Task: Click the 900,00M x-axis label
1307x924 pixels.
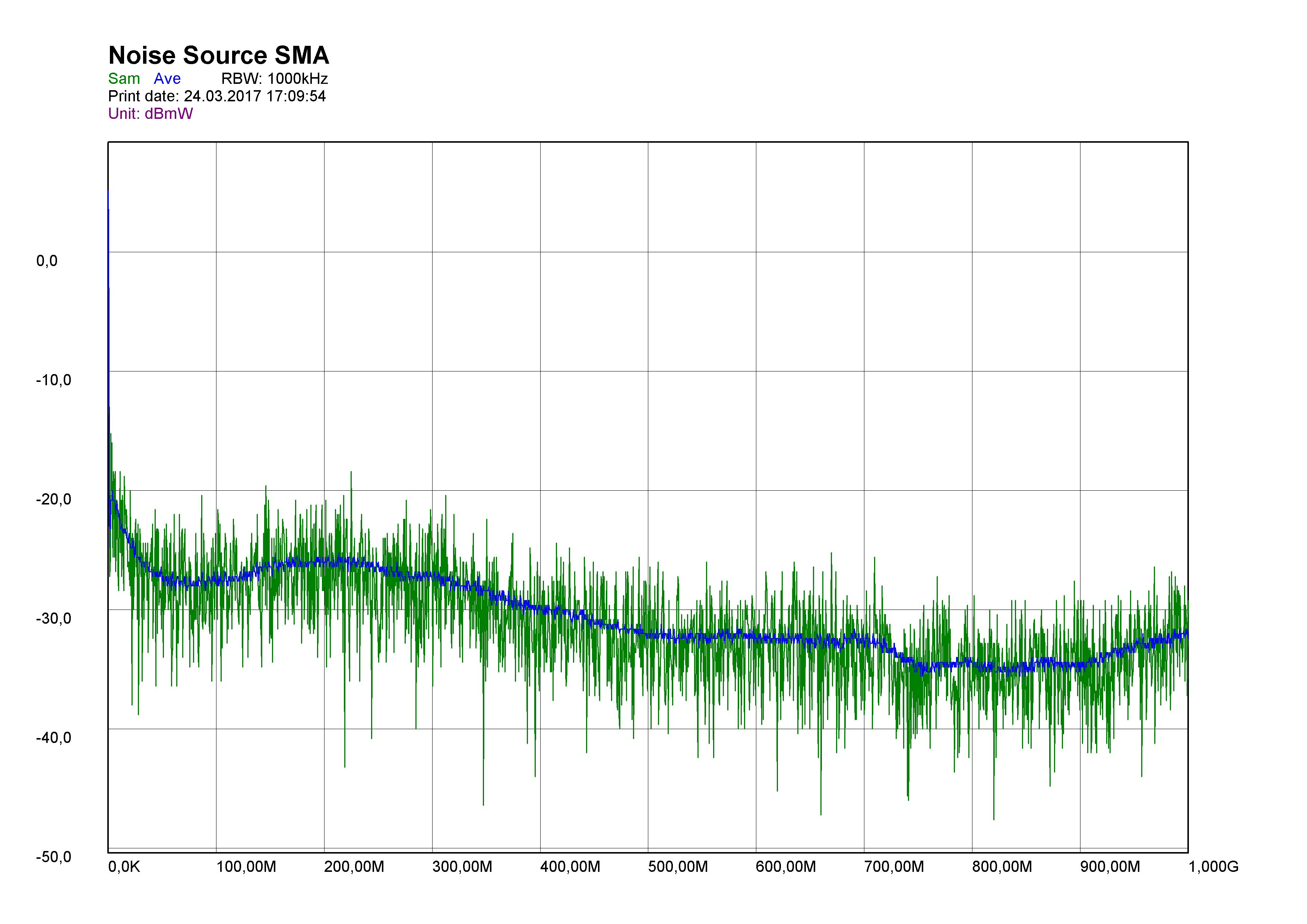Action: [1110, 867]
